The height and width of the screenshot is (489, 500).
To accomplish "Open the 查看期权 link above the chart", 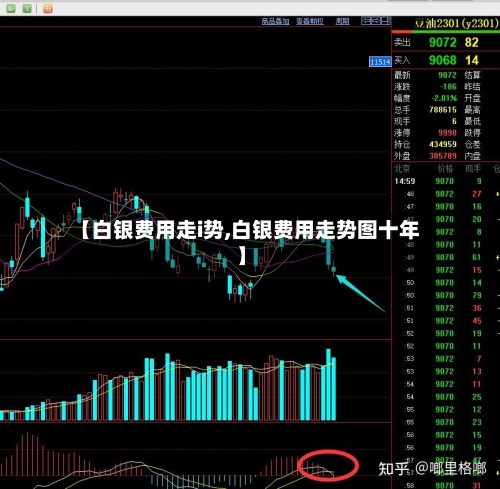I will [x=310, y=21].
